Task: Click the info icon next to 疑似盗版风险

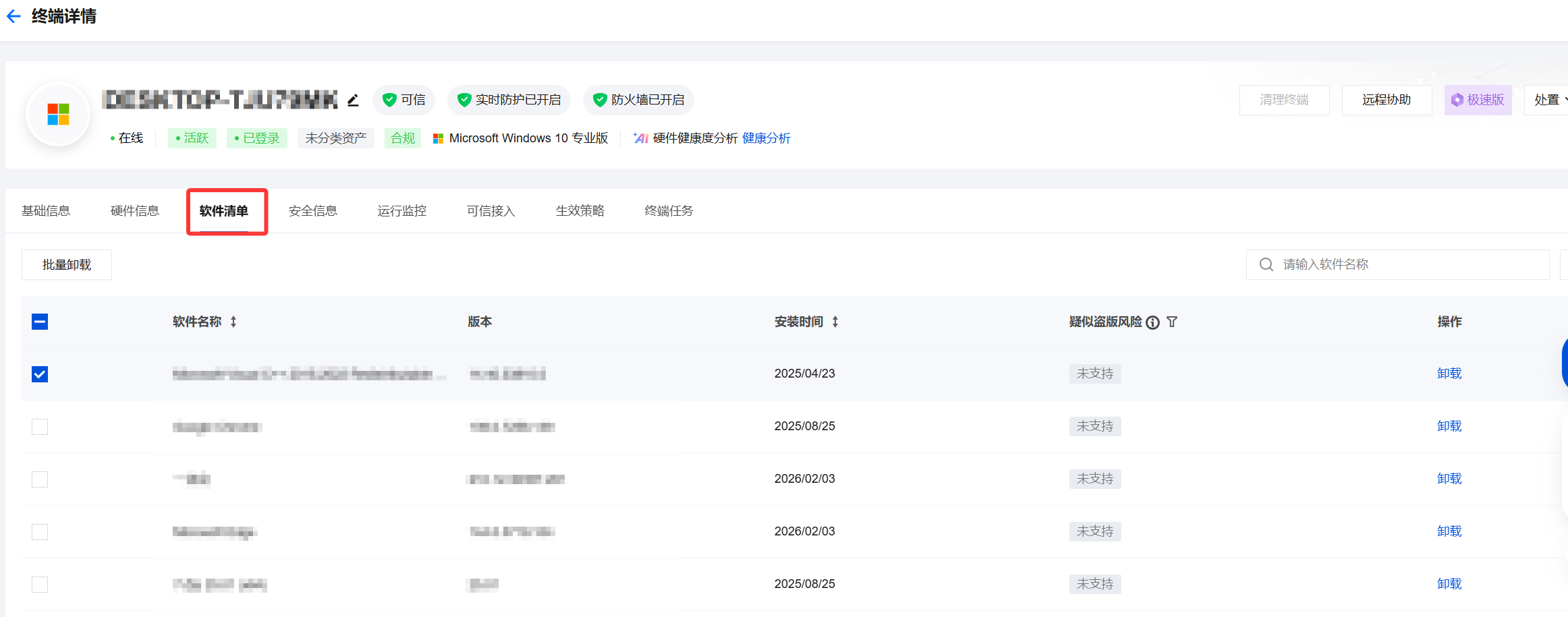Action: pos(1153,322)
